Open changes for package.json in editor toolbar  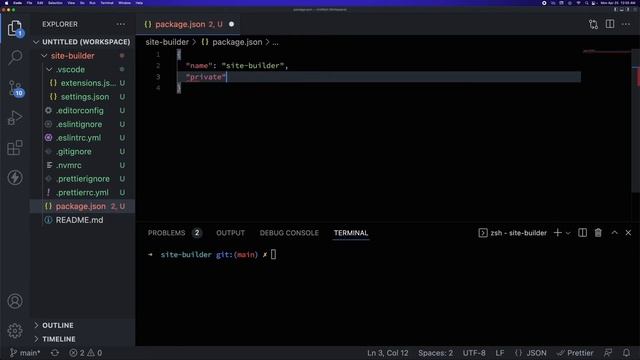[x=593, y=24]
